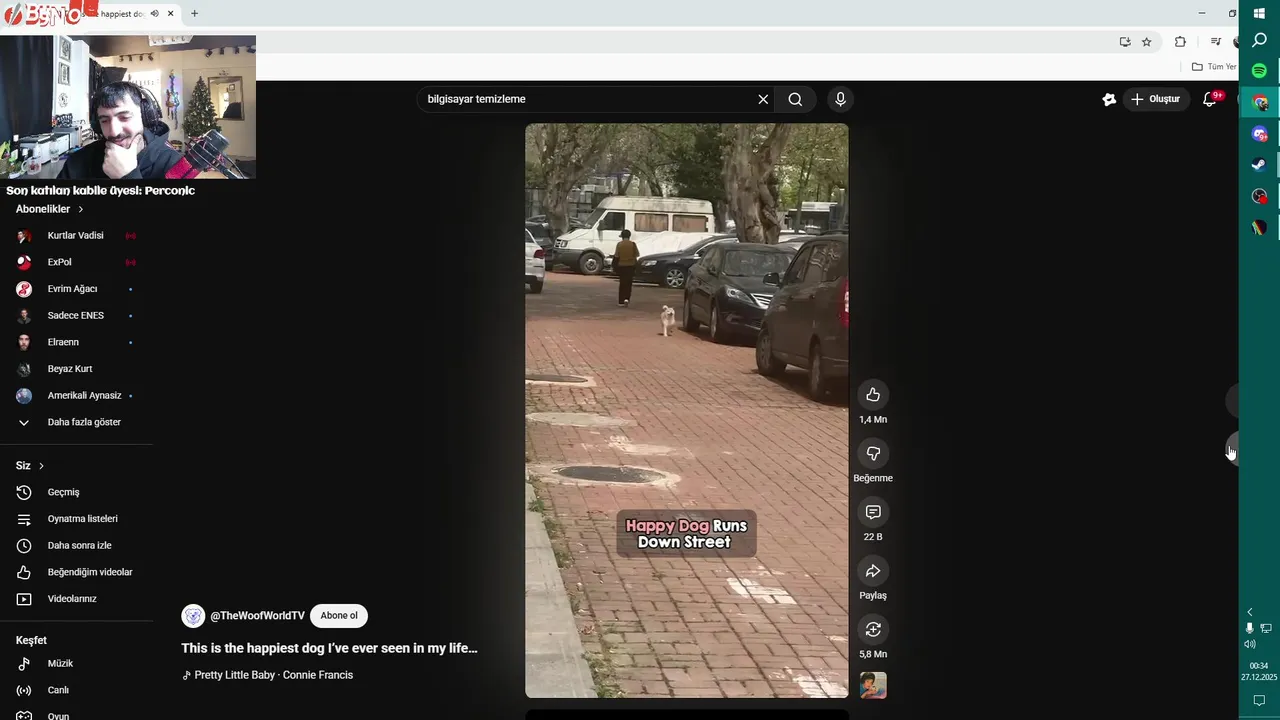Screen dimensions: 1280x720
Task: Clear the search text with X
Action: (x=763, y=99)
